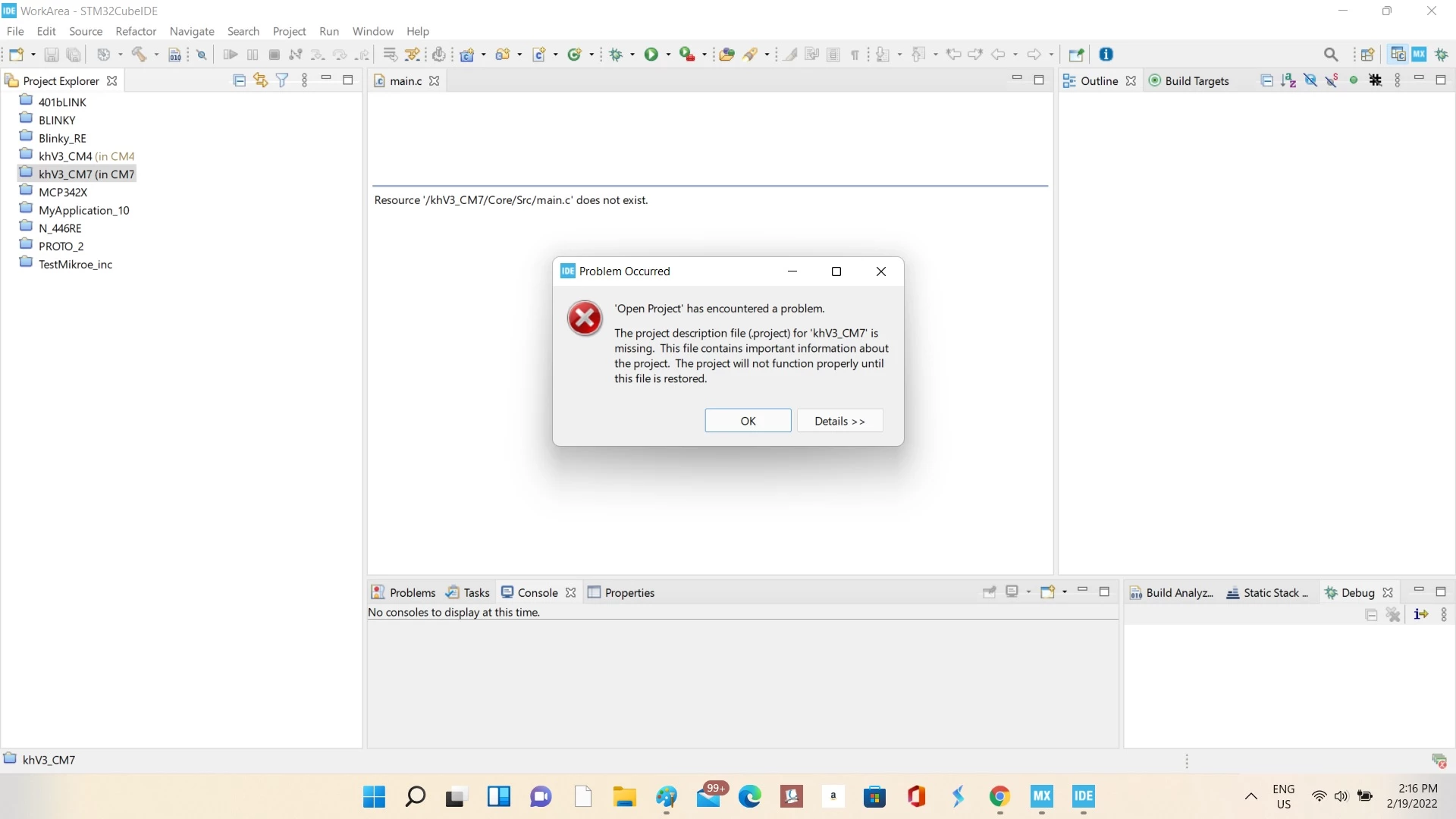Click the Skip All Breakpoints icon
The width and height of the screenshot is (1456, 819).
click(x=202, y=55)
